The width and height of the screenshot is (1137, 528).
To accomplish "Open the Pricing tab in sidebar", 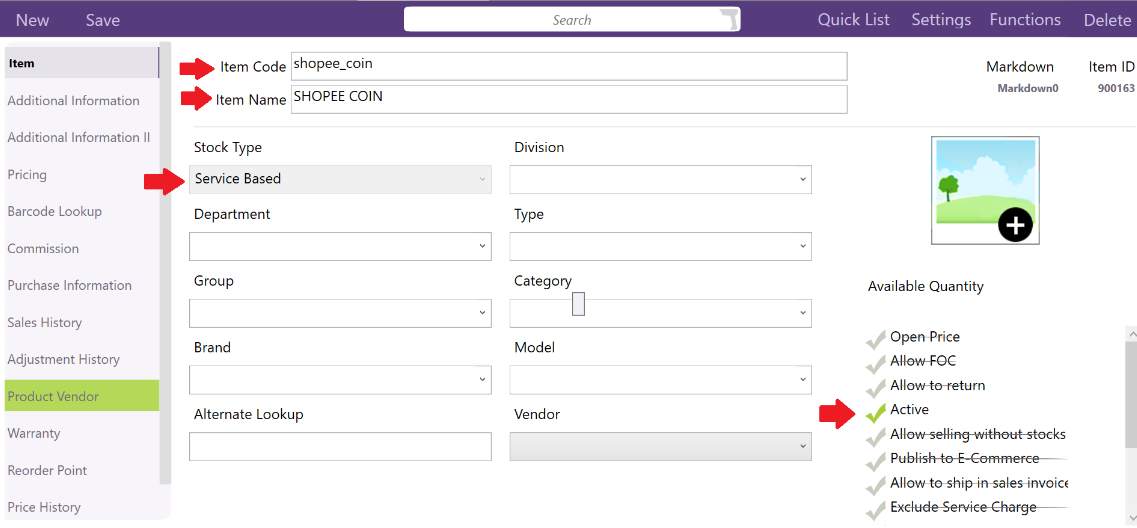I will click(x=27, y=175).
